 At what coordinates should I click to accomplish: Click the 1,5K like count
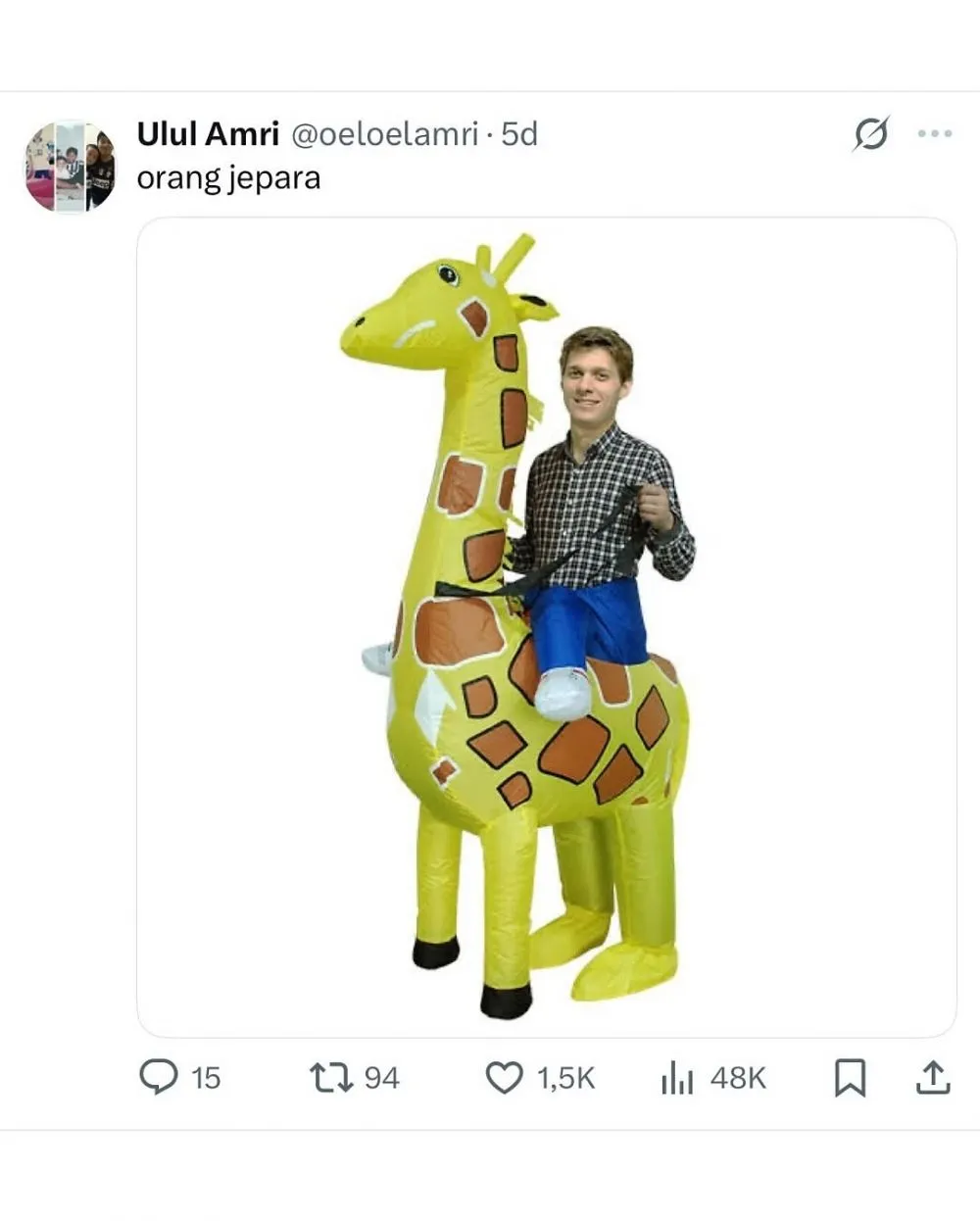(x=564, y=1079)
